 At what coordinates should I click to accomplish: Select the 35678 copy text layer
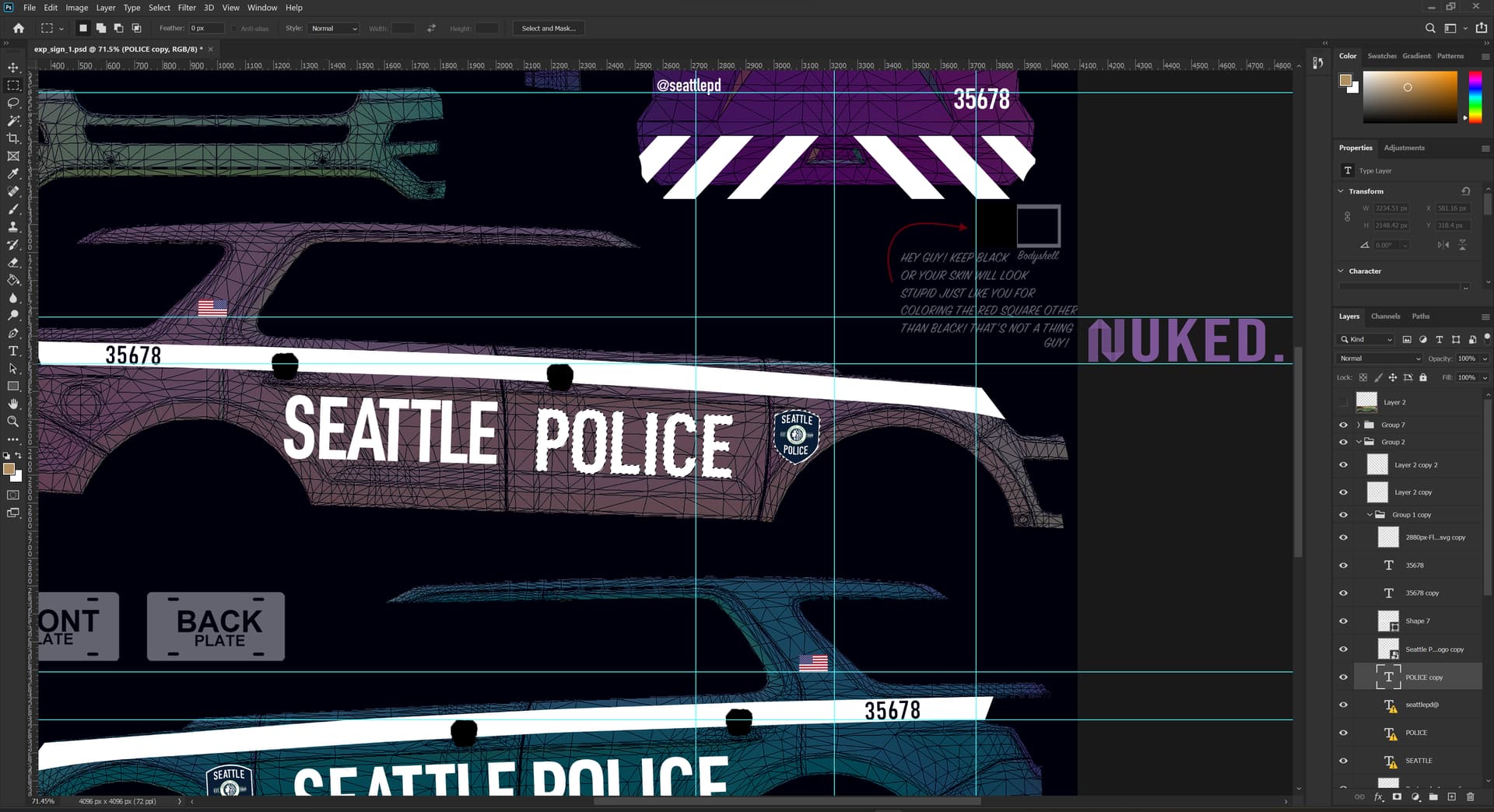1419,593
